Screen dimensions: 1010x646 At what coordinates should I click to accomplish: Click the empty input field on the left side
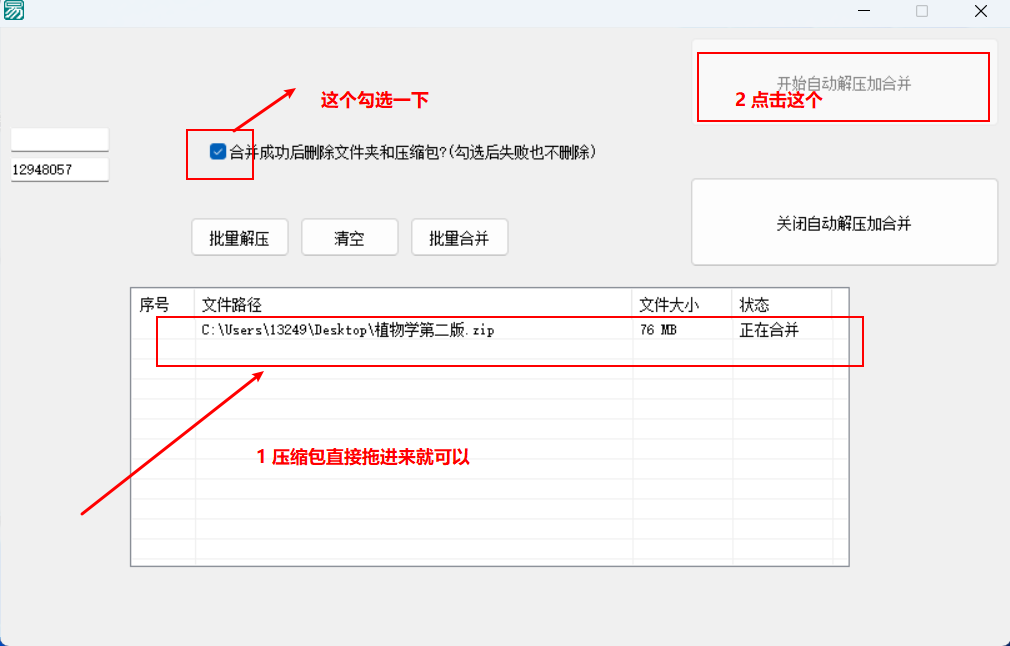59,139
